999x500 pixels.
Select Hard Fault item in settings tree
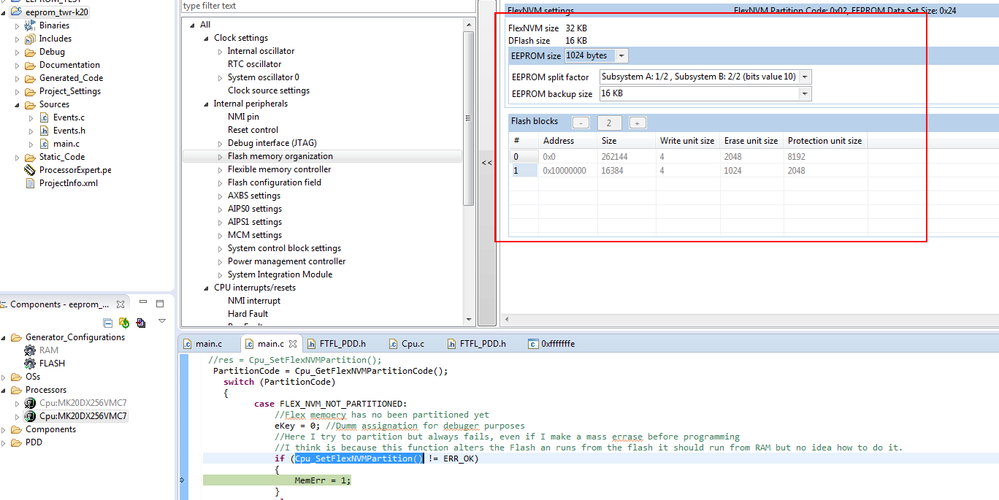(x=248, y=313)
